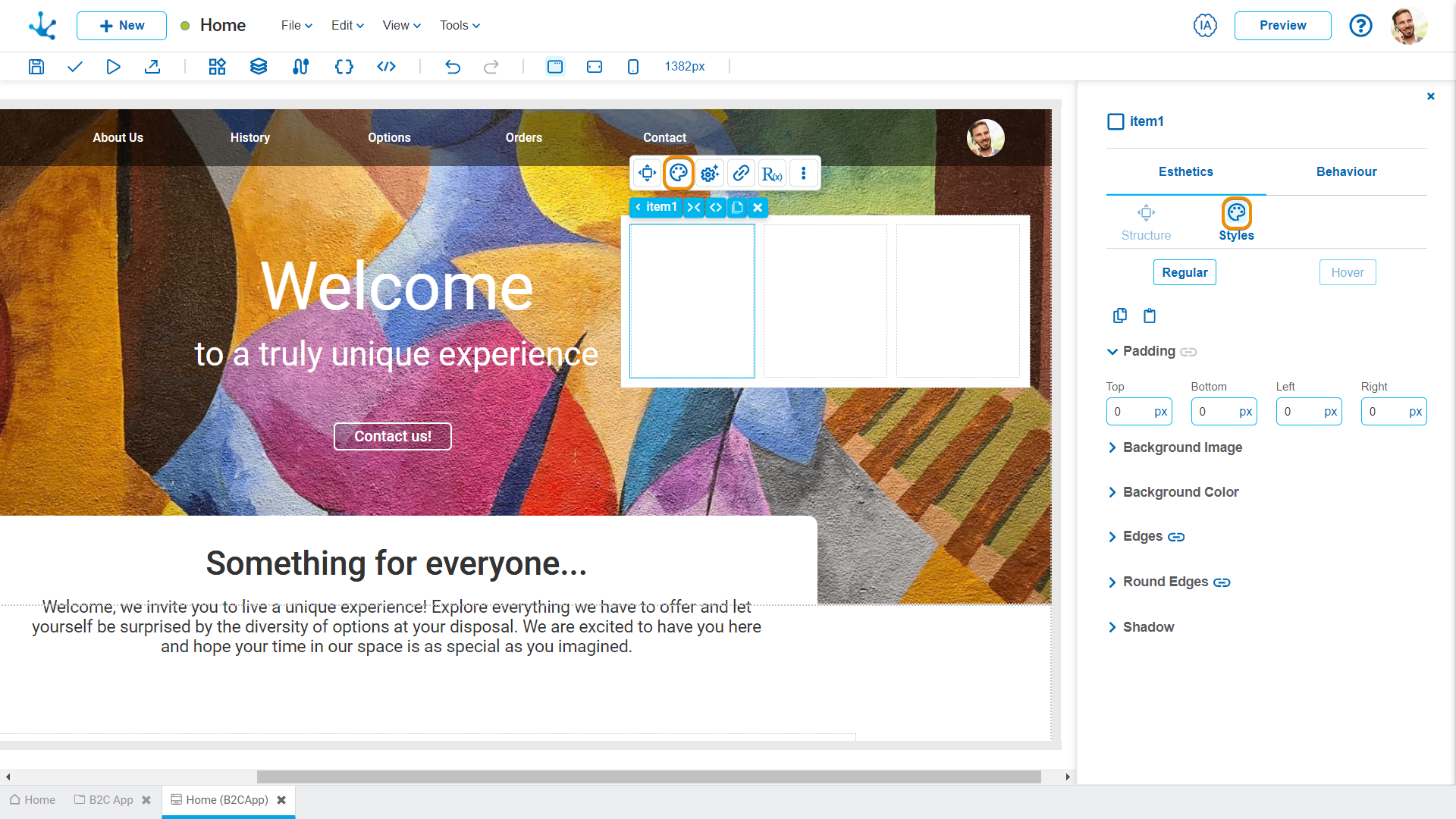Switch to the Behaviour tab
This screenshot has width=1456, height=819.
1346,171
